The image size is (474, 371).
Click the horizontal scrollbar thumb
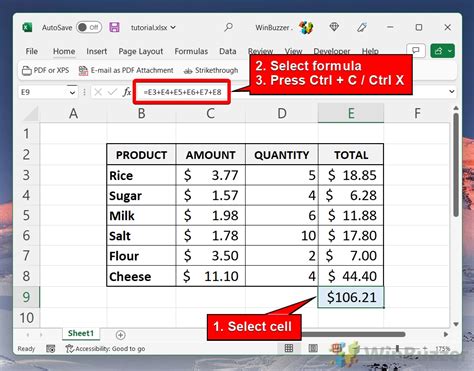(353, 334)
